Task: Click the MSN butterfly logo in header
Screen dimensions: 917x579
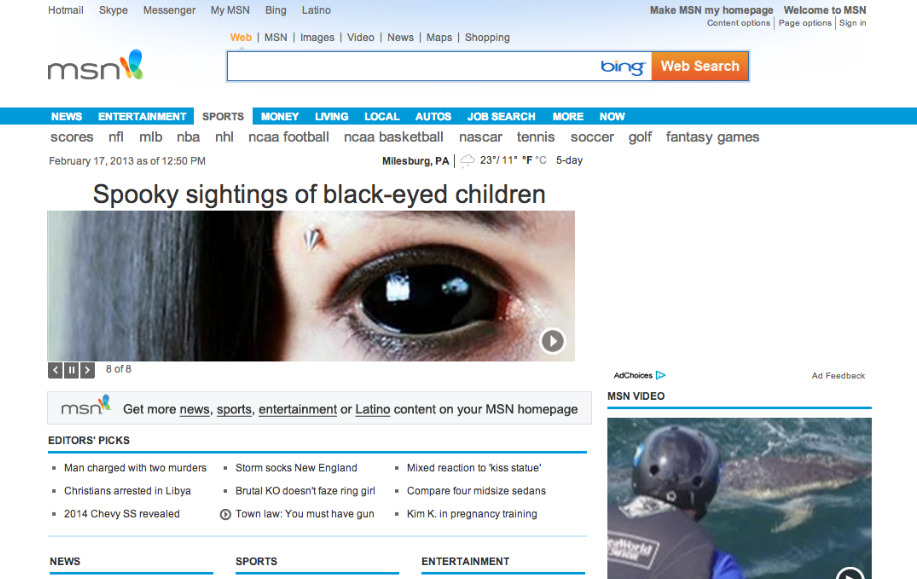Action: pyautogui.click(x=96, y=67)
